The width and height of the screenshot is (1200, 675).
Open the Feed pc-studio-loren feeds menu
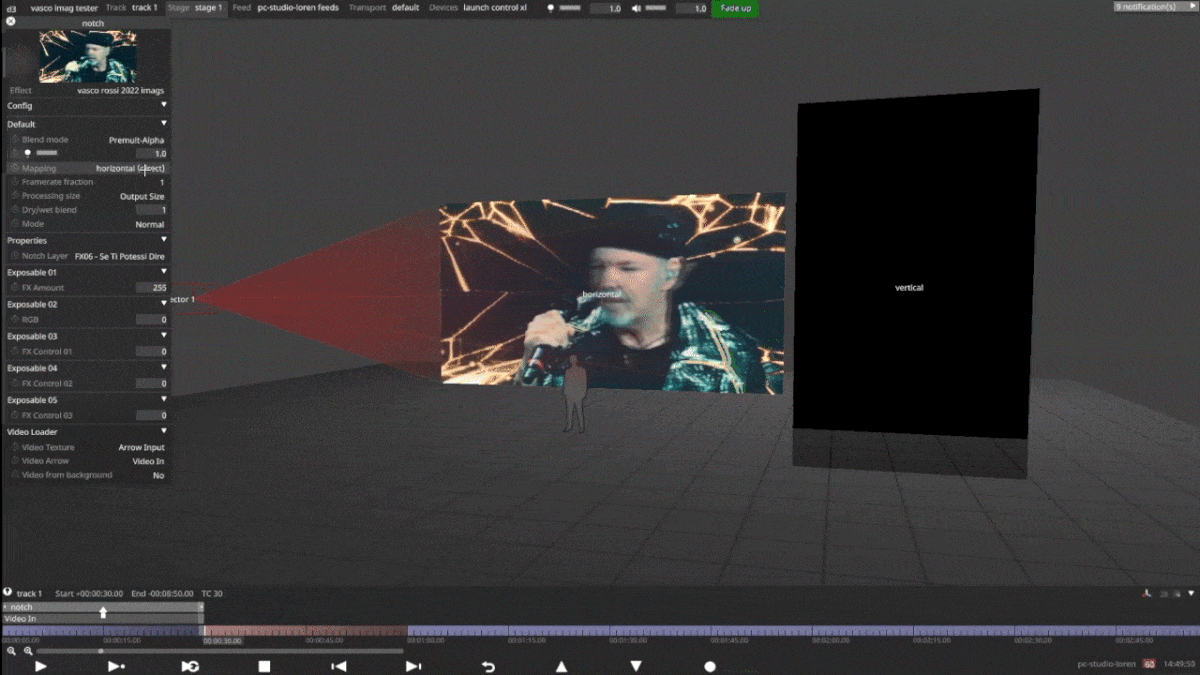(285, 7)
